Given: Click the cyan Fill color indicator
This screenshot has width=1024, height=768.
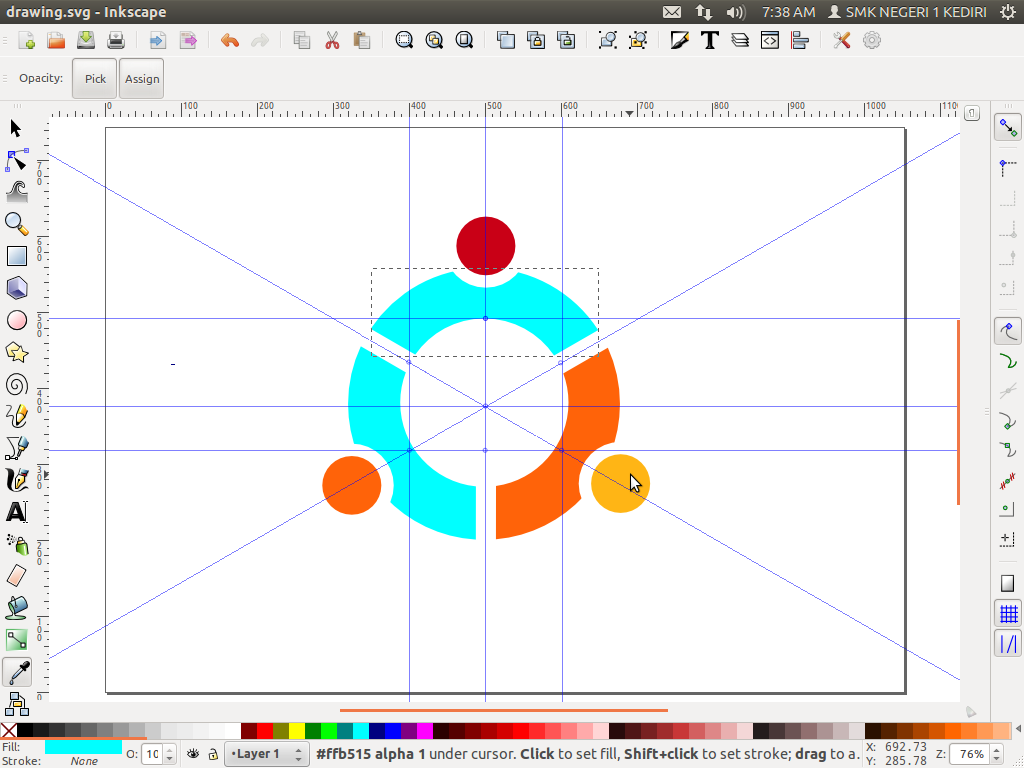Looking at the screenshot, I should (x=83, y=746).
